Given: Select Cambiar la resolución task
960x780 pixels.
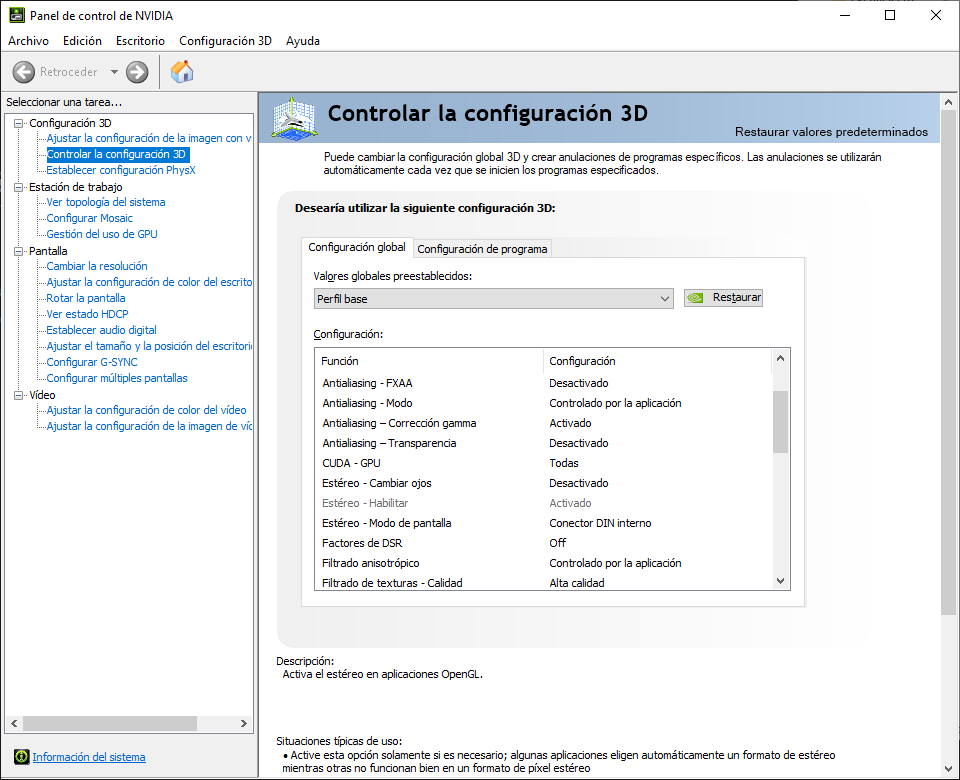Looking at the screenshot, I should point(97,266).
